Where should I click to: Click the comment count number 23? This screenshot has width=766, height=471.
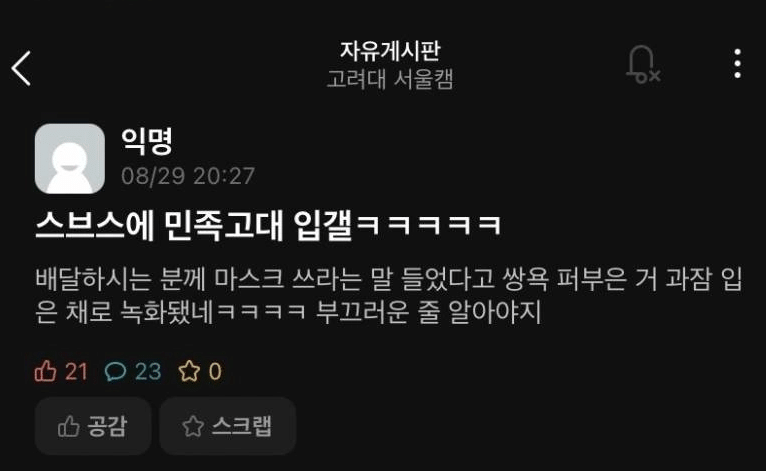[148, 371]
